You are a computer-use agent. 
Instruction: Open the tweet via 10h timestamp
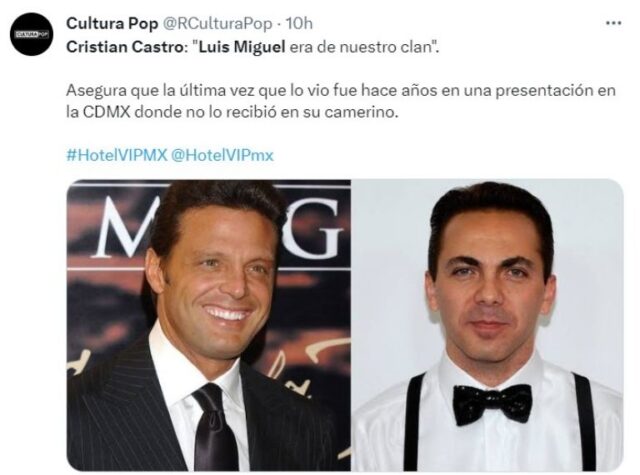pos(299,23)
